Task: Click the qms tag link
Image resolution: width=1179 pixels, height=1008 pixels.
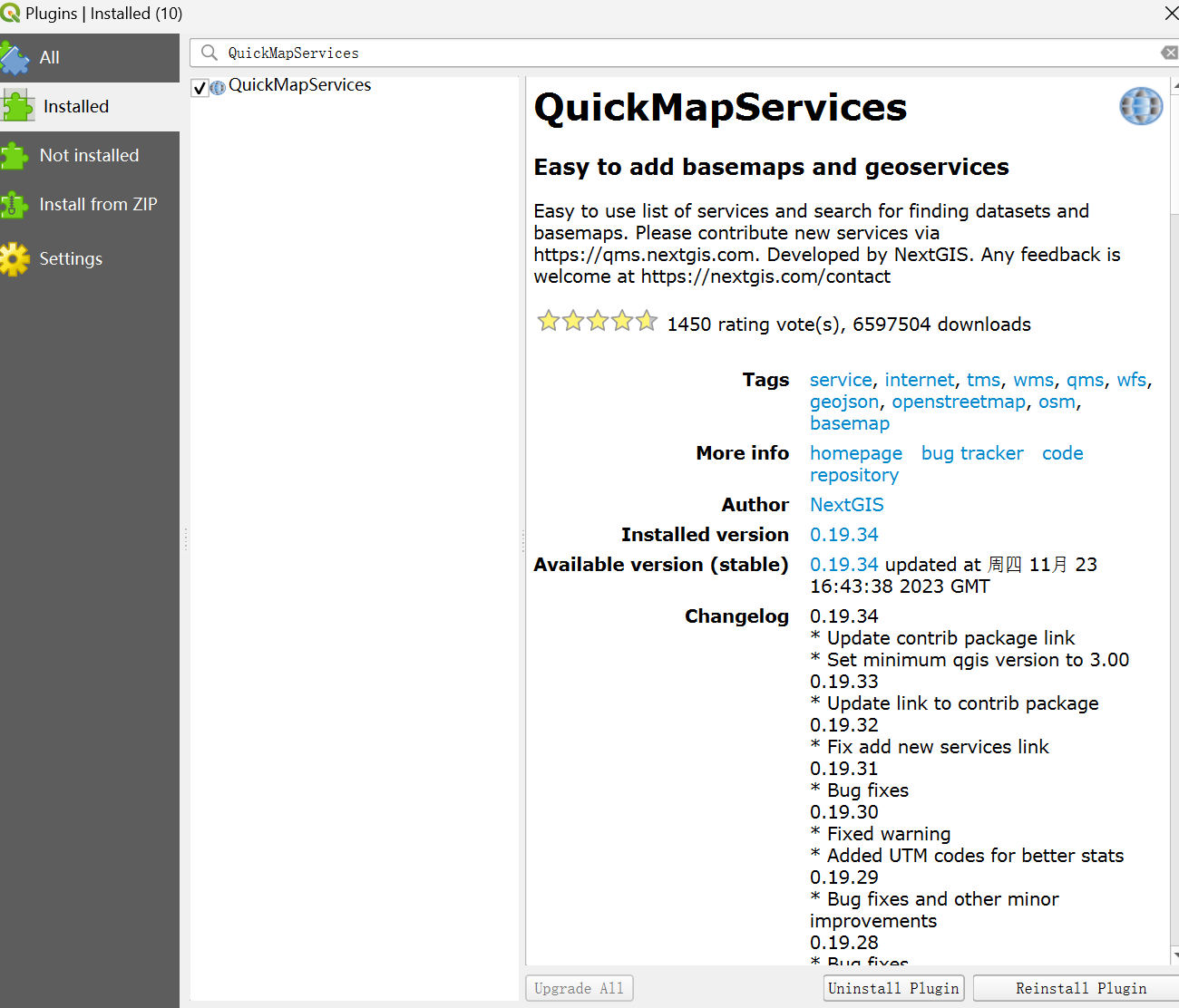Action: [x=1086, y=380]
